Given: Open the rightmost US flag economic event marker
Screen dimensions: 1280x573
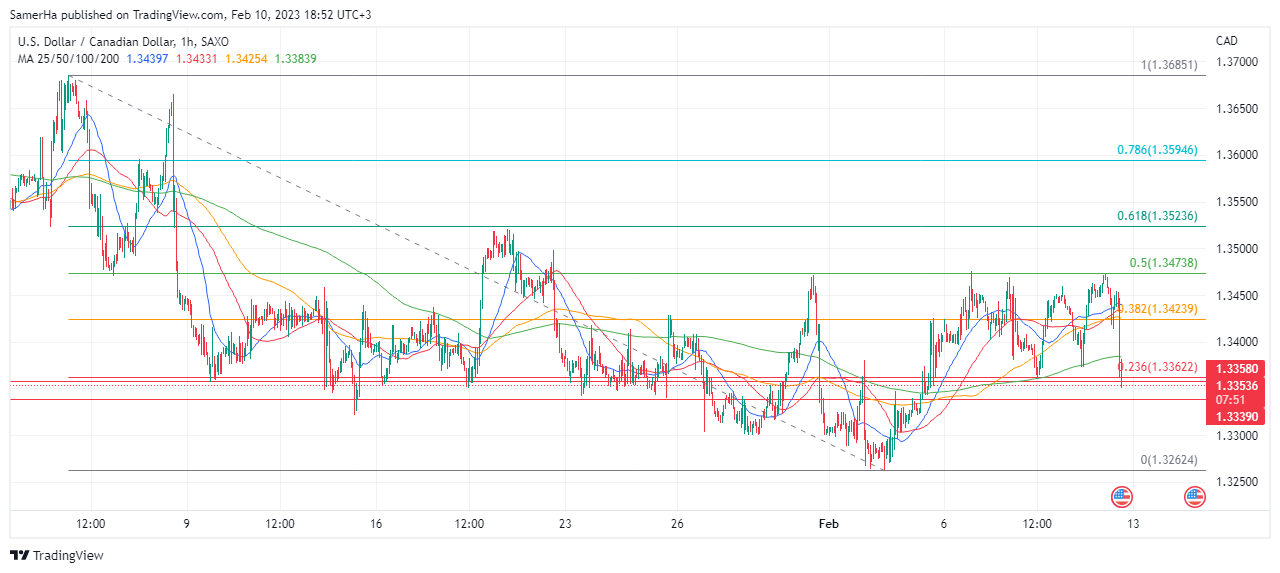Looking at the screenshot, I should point(1194,496).
